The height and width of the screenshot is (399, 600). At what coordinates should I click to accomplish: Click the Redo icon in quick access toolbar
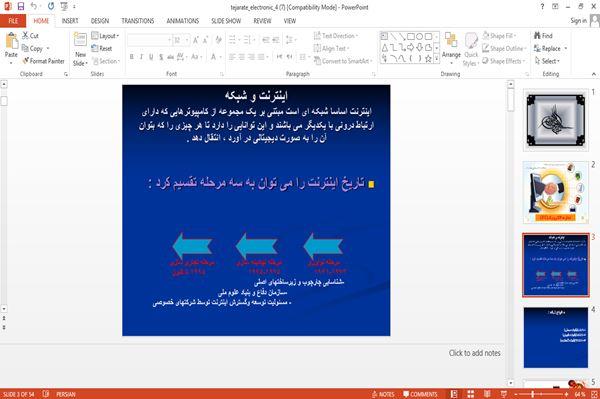point(51,6)
